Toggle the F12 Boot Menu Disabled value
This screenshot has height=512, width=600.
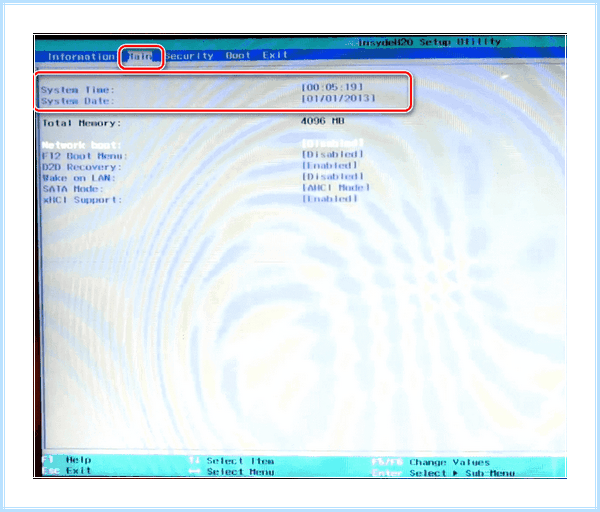pyautogui.click(x=332, y=154)
